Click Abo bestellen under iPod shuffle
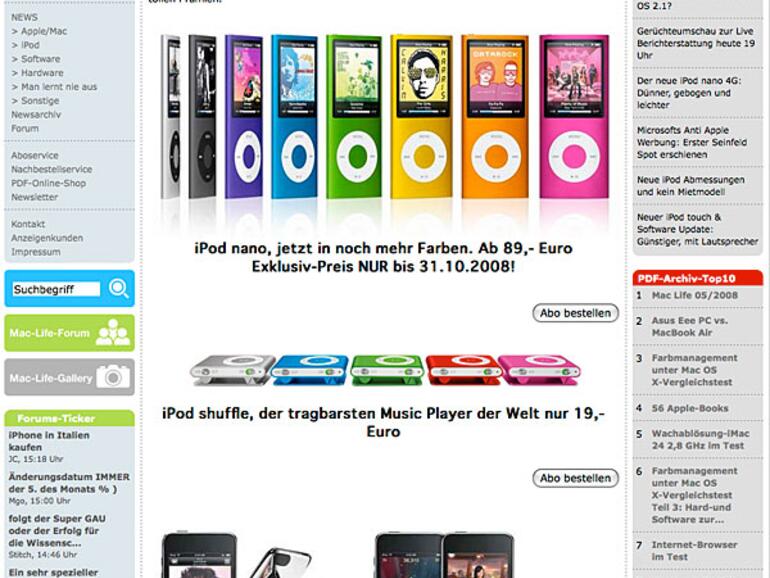Image resolution: width=770 pixels, height=578 pixels. [576, 478]
